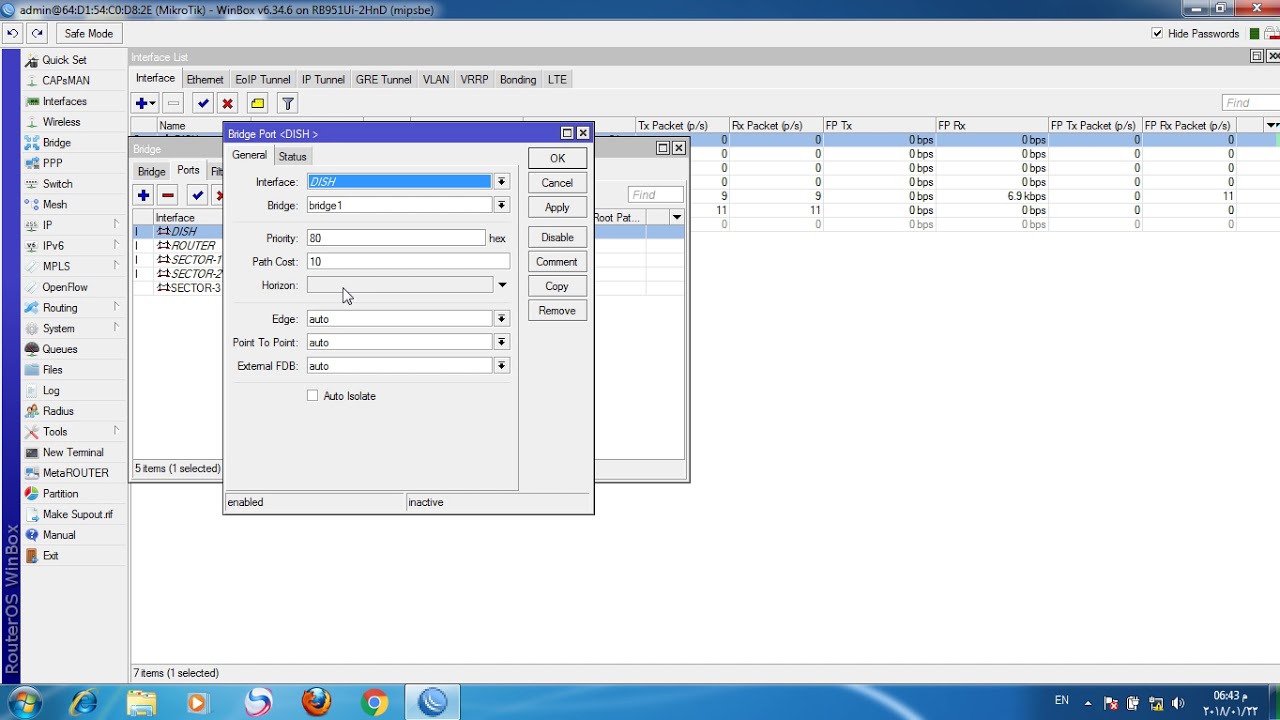Screen dimensions: 1280x720
Task: Open the PPP menu
Action: click(x=52, y=163)
